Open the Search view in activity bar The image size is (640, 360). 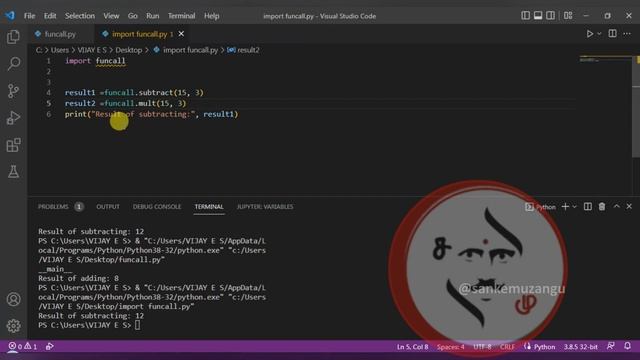[13, 64]
